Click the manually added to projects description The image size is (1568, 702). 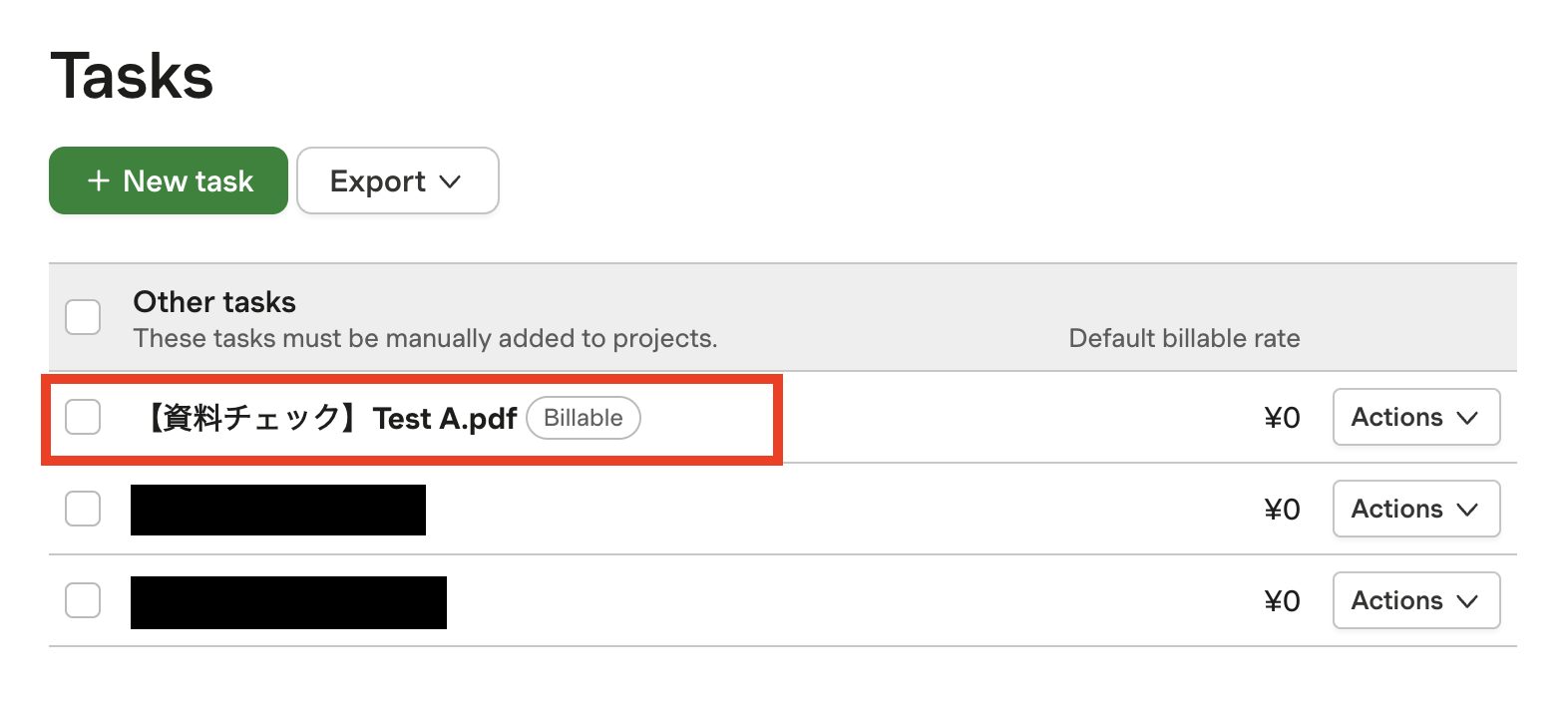point(425,338)
